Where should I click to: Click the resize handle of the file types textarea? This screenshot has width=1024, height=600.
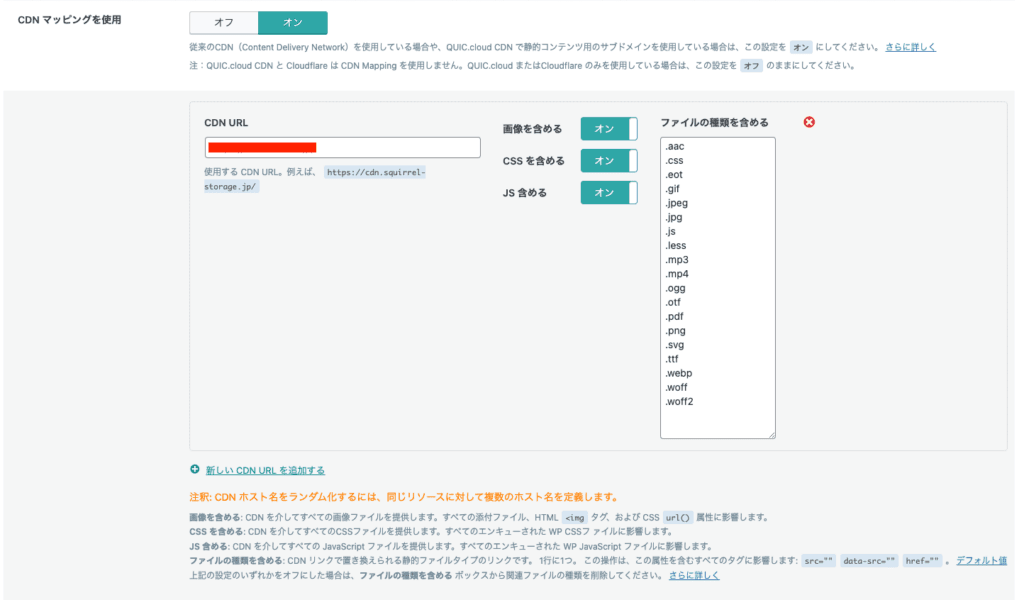770,433
